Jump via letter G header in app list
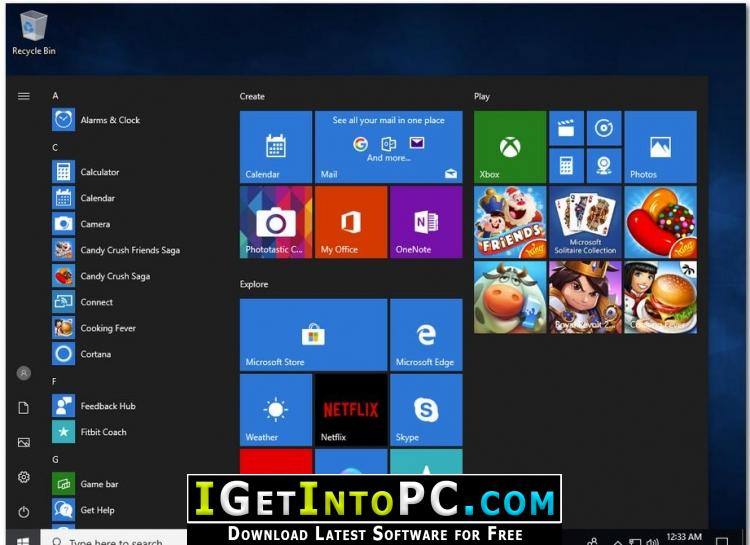Screen dimensions: 750x545 (x=55, y=459)
